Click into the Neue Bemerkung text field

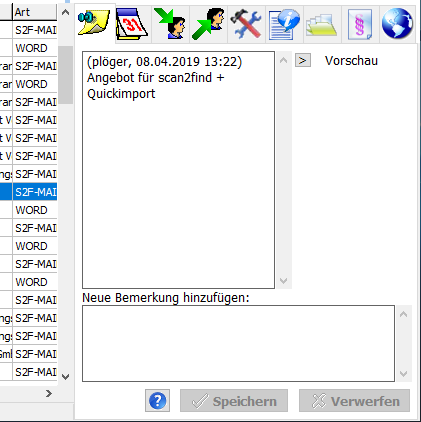point(238,343)
